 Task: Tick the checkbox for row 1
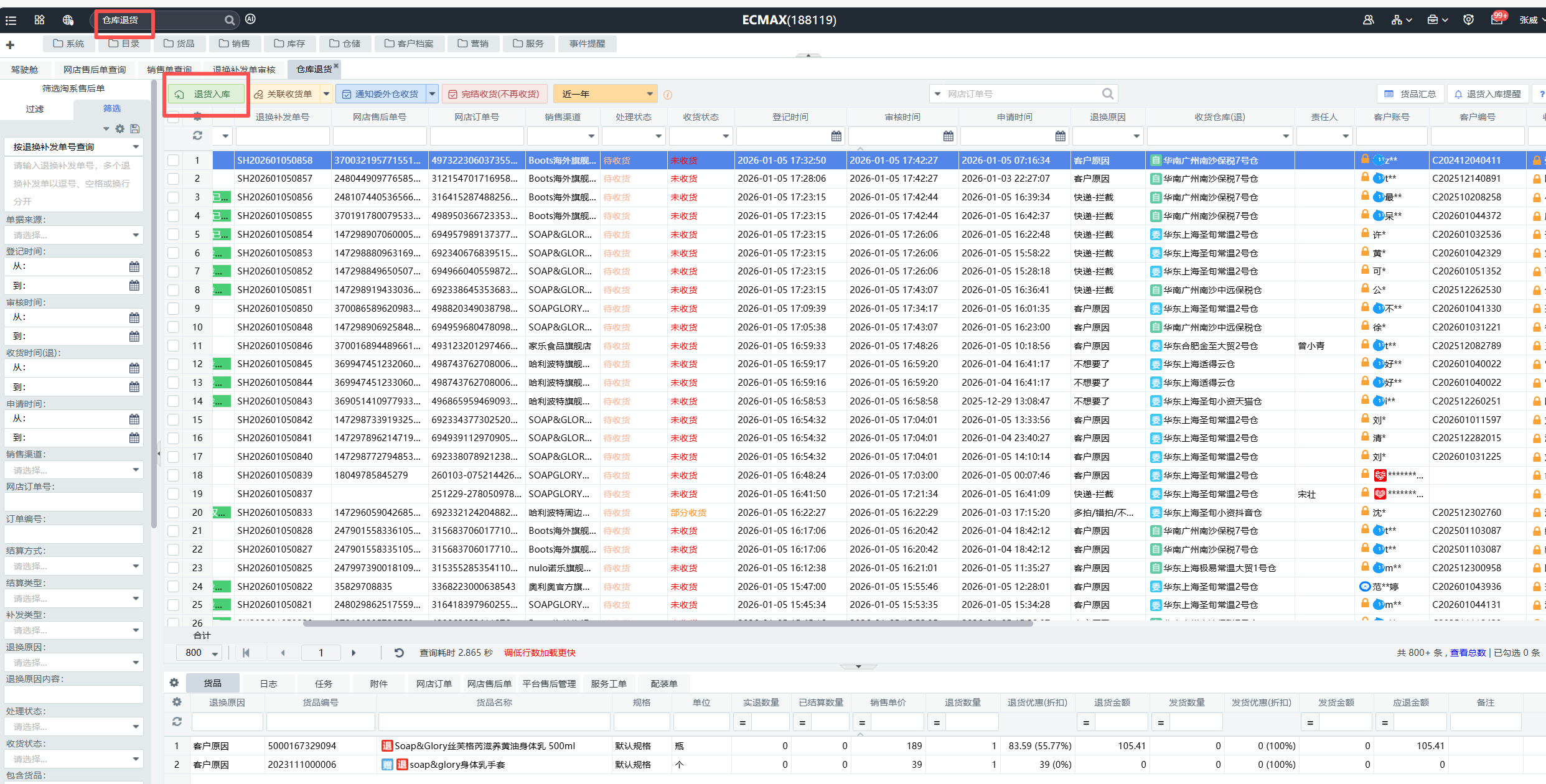coord(174,161)
